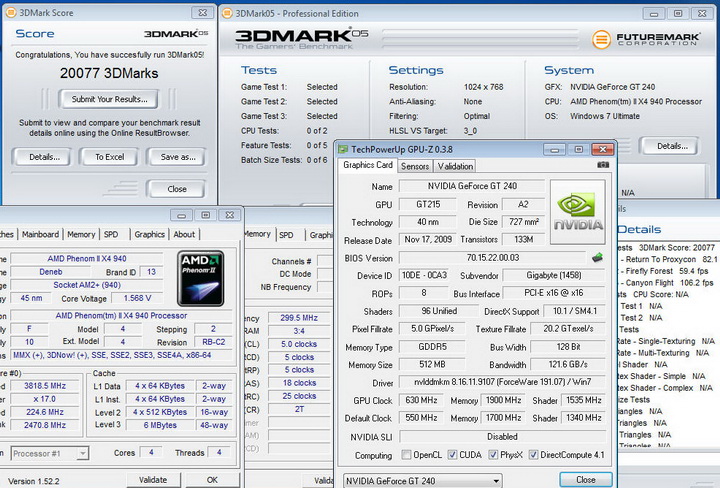Open the SPD tab in the second CPU-Z window
720x488 pixels.
pos(286,235)
